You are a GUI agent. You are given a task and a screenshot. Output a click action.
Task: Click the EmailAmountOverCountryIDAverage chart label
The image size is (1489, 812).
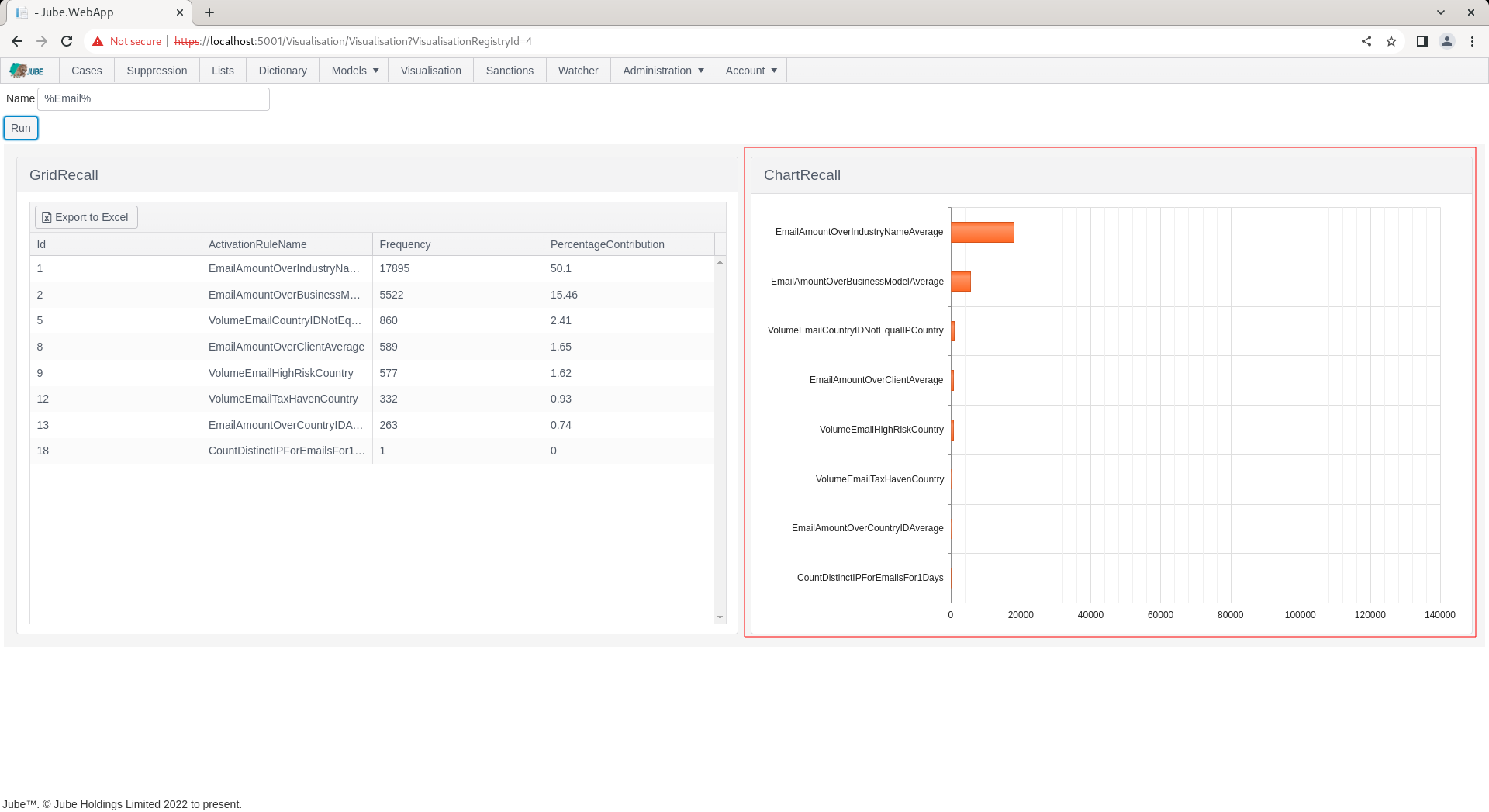tap(867, 528)
